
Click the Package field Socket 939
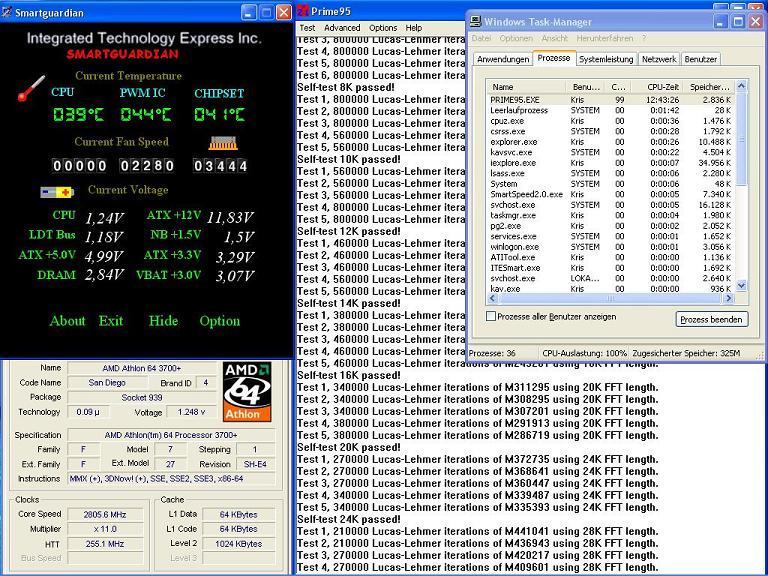click(x=142, y=397)
